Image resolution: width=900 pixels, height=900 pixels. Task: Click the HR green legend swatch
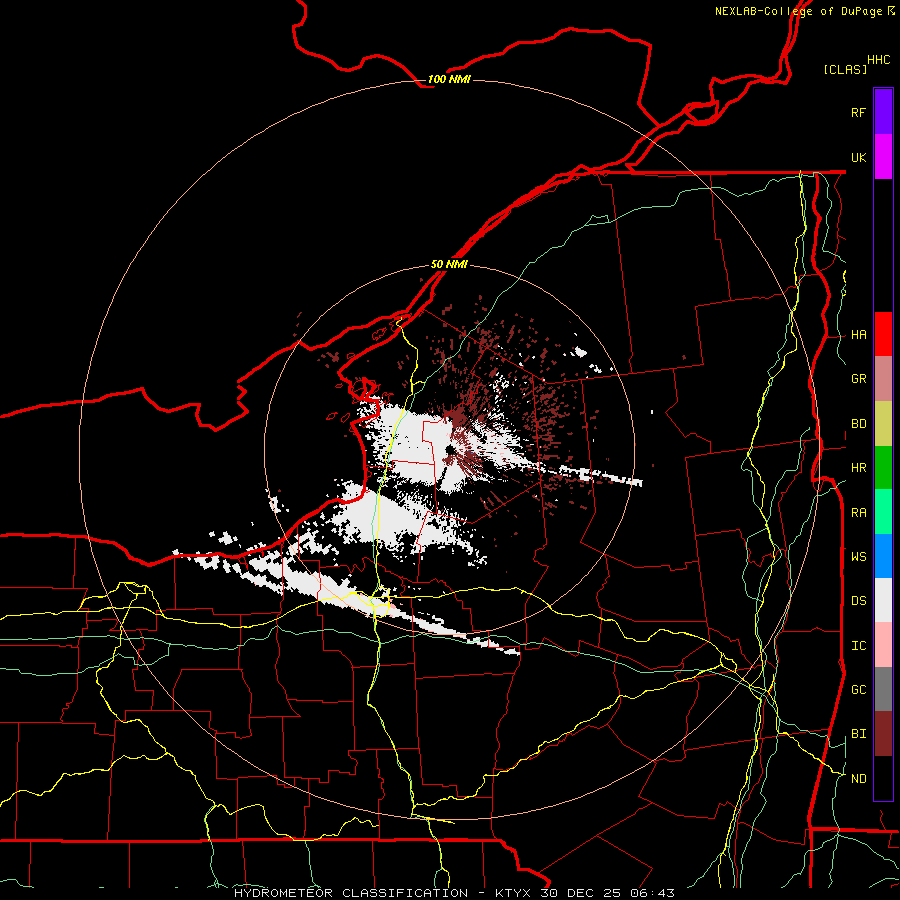pos(883,468)
